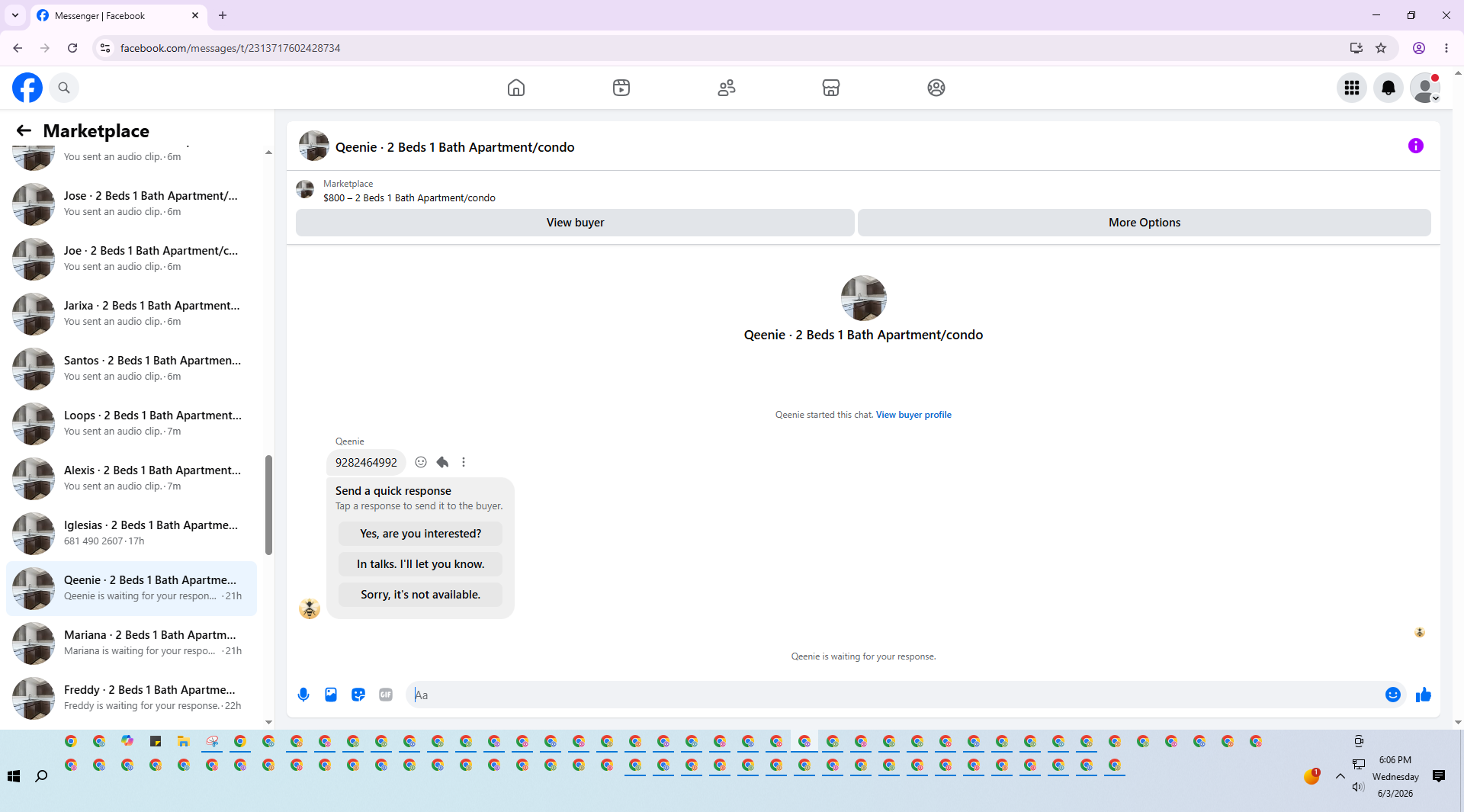Bookmark this page with the star
Screen dimensions: 1464x812
point(1381,48)
